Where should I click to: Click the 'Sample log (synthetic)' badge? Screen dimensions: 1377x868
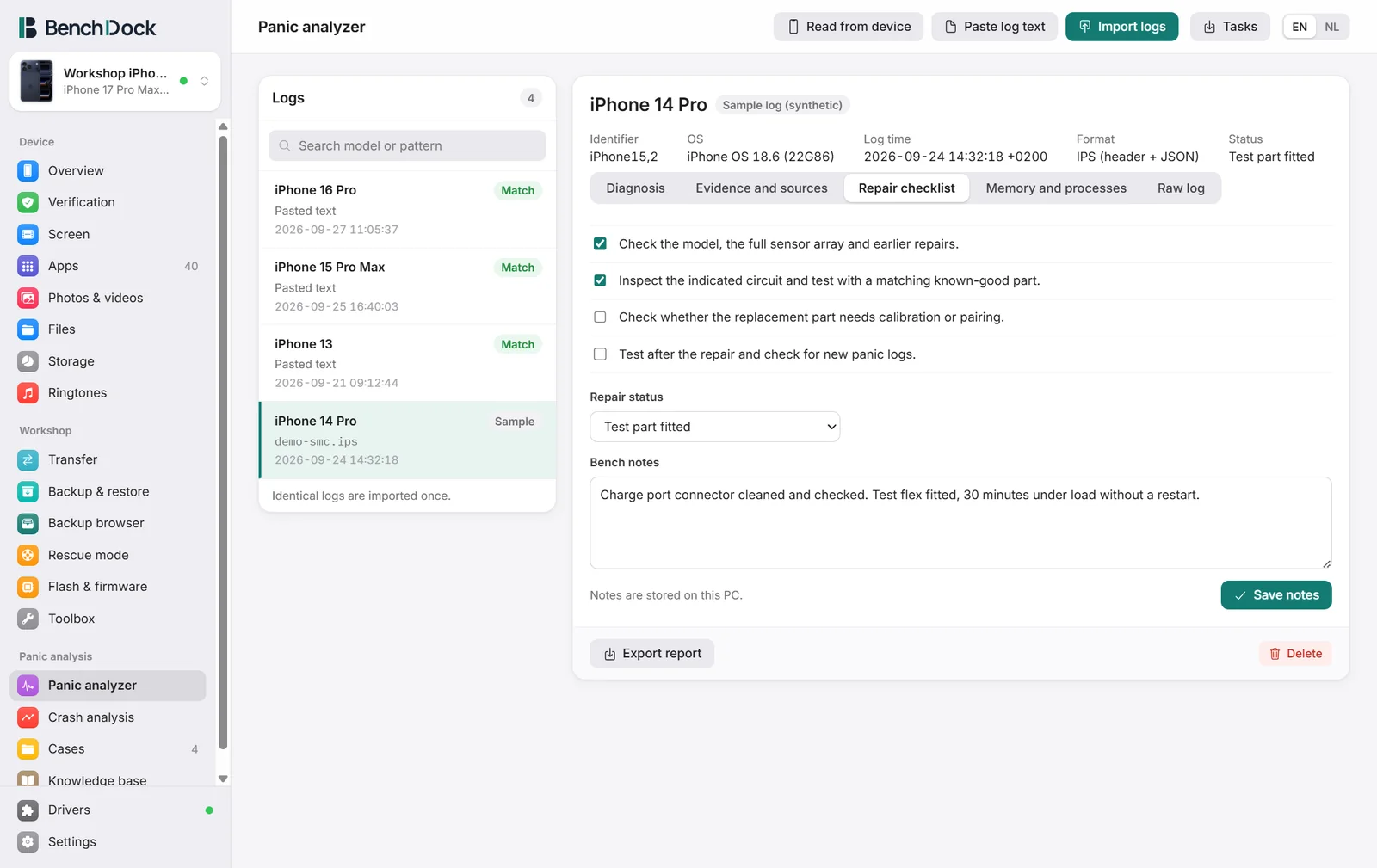click(x=782, y=105)
